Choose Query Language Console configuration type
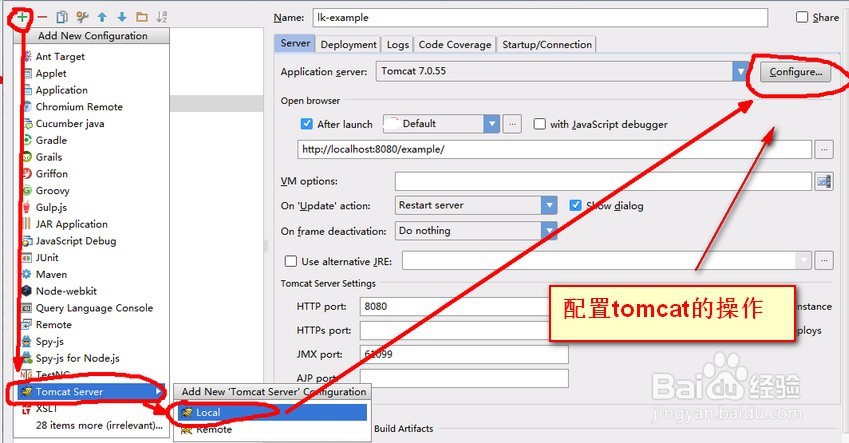 pyautogui.click(x=94, y=308)
